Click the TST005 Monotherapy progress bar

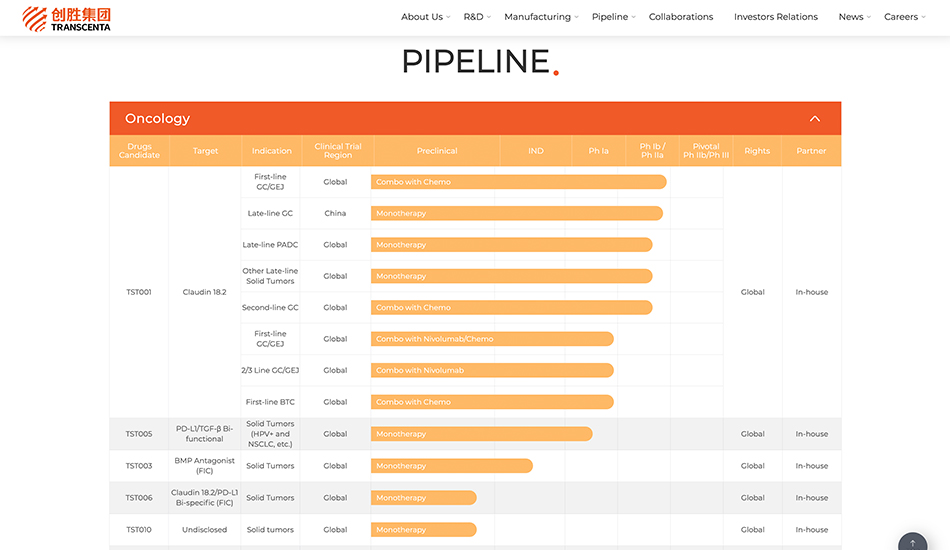point(481,434)
